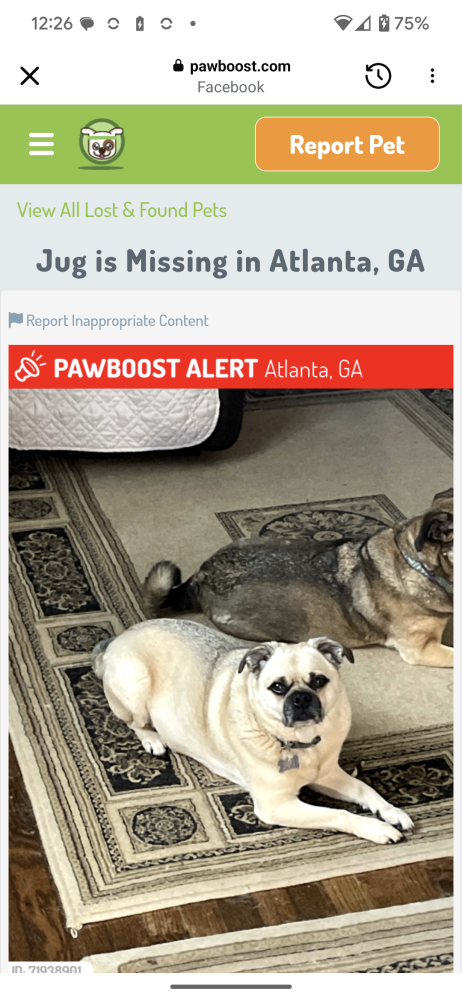
Task: Tap the lock icon beside pawboost.com
Action: click(x=179, y=66)
